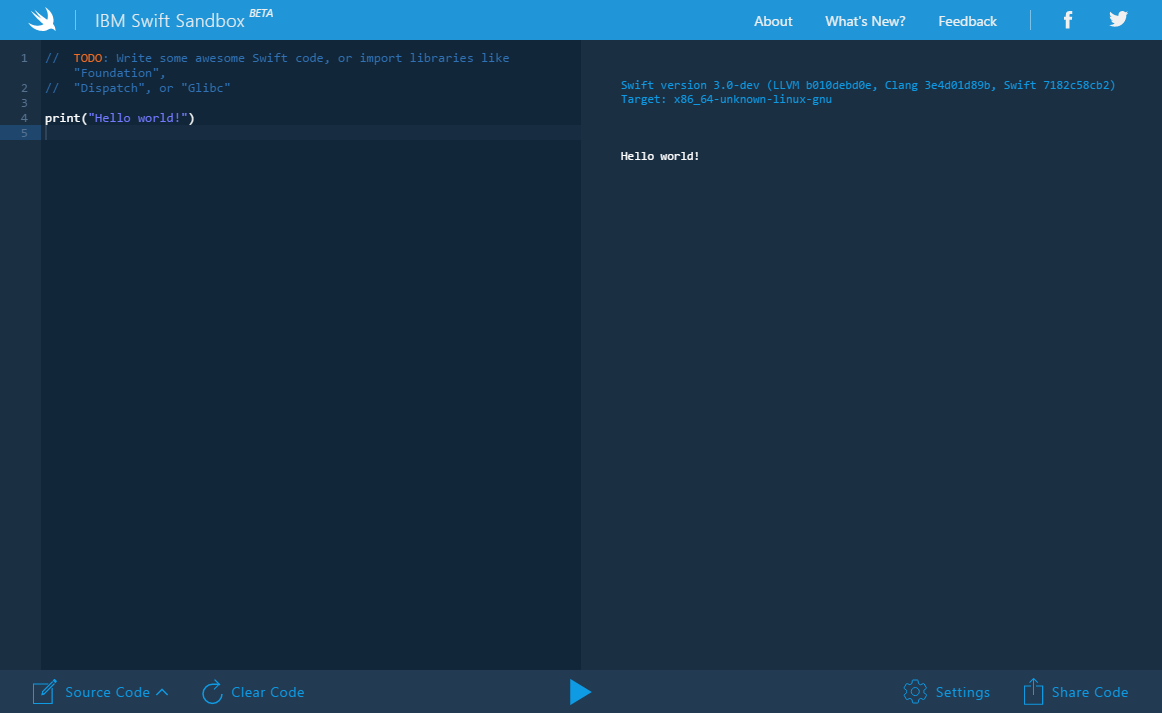Viewport: 1162px width, 713px height.
Task: Open the About page
Action: 773,20
